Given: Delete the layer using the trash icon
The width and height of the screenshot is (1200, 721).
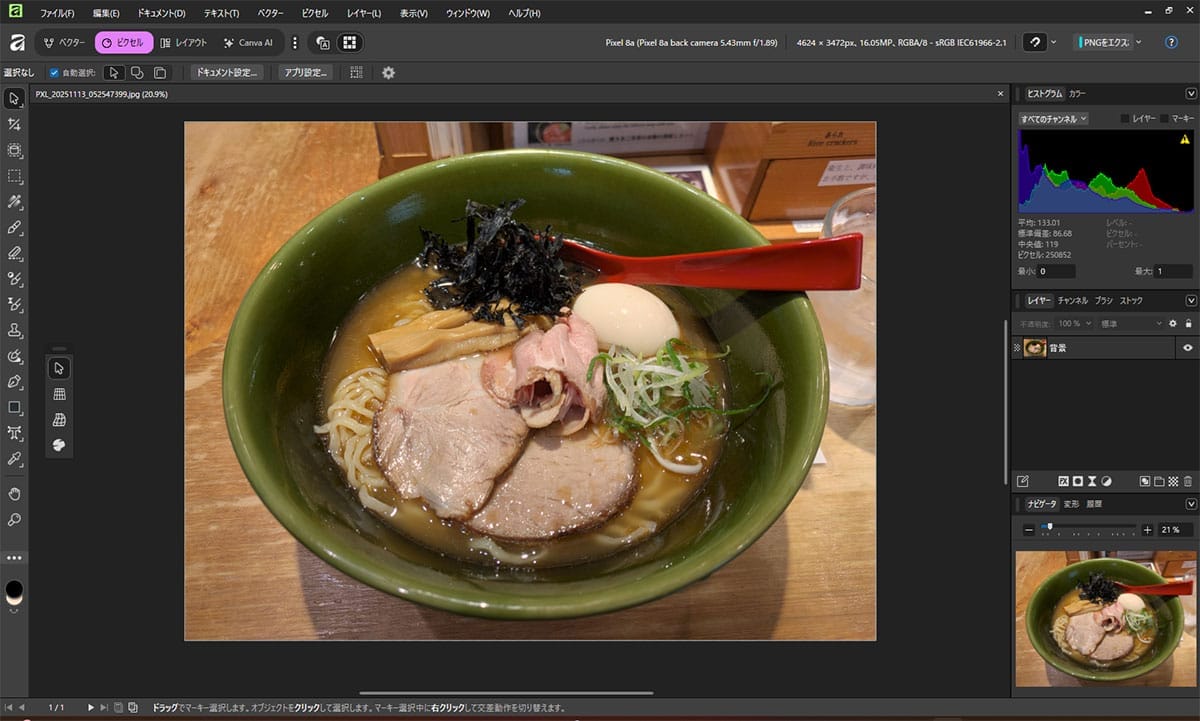Looking at the screenshot, I should pyautogui.click(x=1186, y=483).
